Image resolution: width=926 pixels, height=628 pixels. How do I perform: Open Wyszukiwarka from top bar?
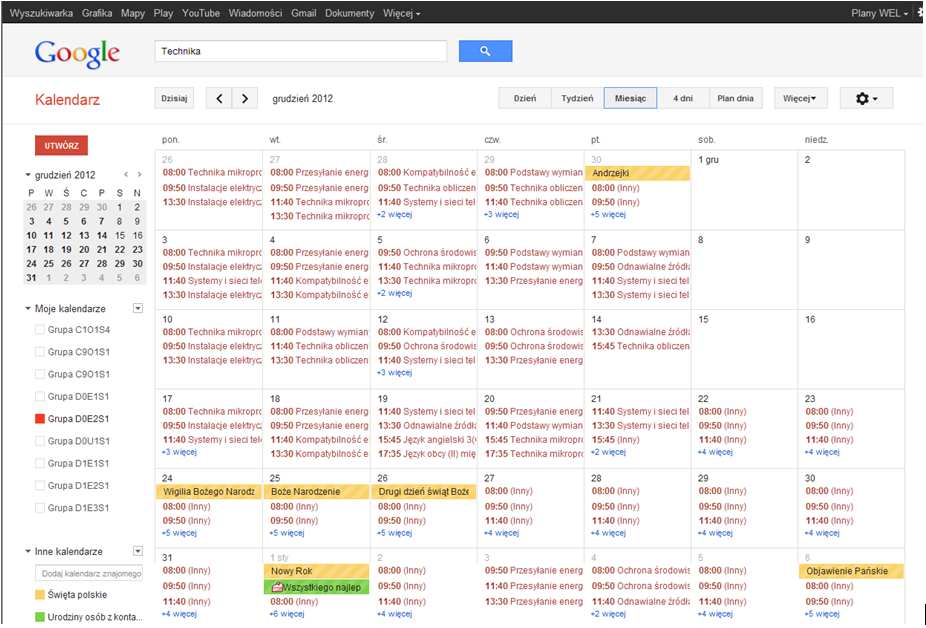[41, 13]
